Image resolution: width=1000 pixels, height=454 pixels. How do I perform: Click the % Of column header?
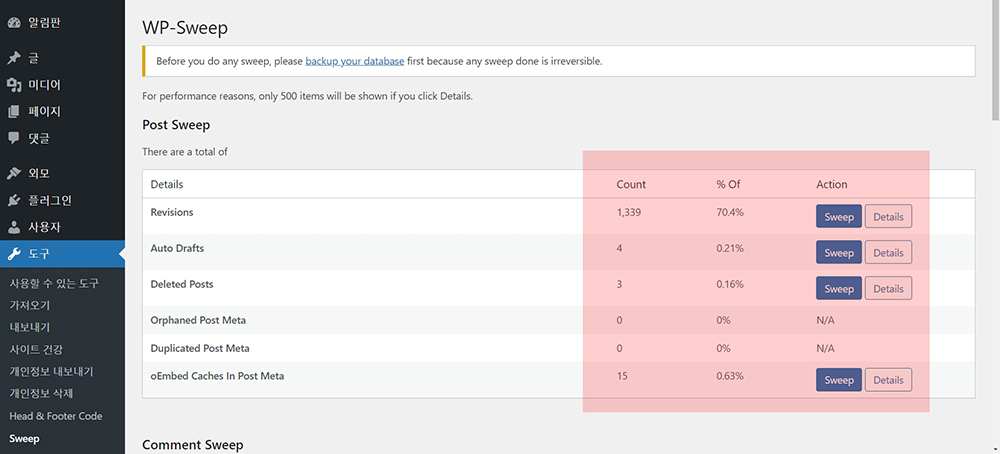click(x=728, y=184)
